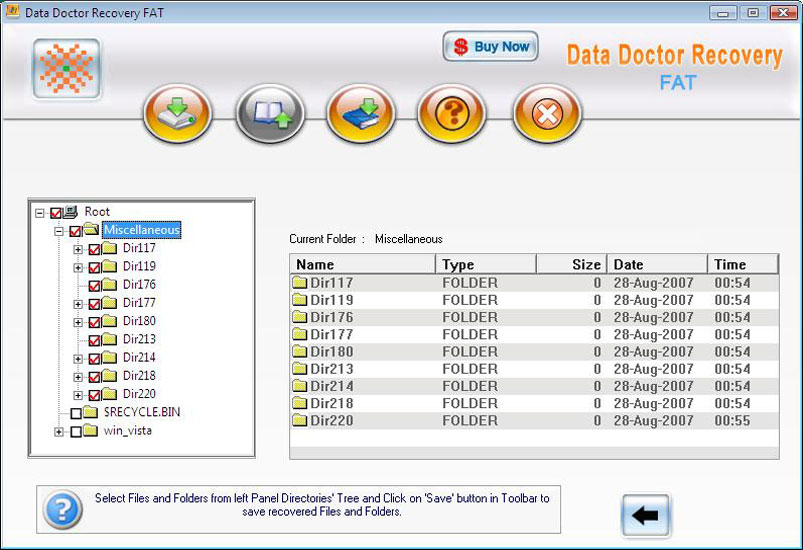The height and width of the screenshot is (550, 803).
Task: Click Dir180 folder icon in file list
Action: pyautogui.click(x=300, y=352)
